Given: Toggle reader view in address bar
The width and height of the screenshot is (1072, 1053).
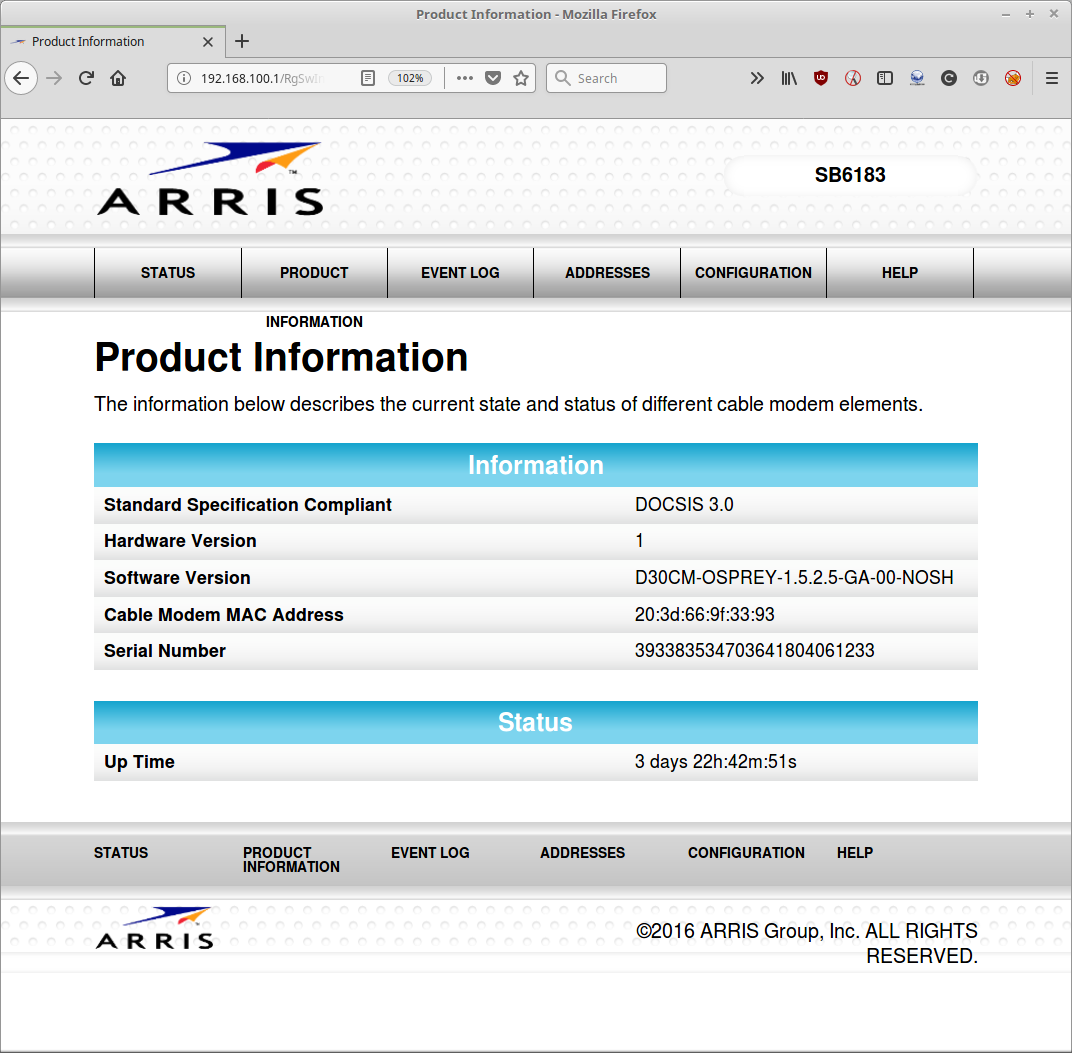Looking at the screenshot, I should (368, 78).
